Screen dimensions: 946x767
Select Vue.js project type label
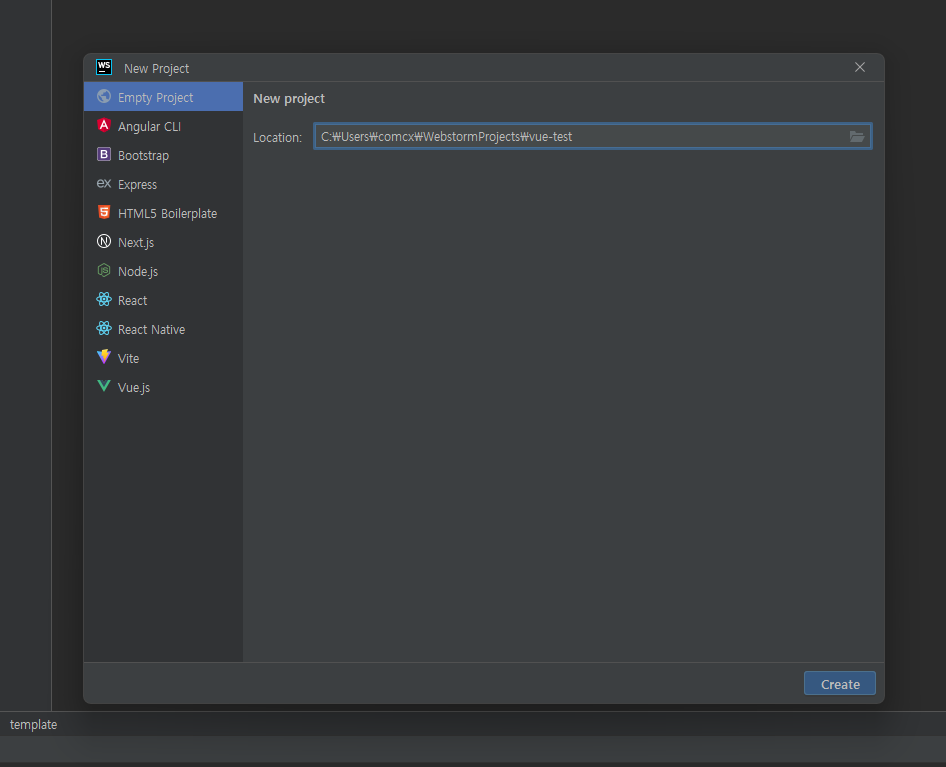134,387
